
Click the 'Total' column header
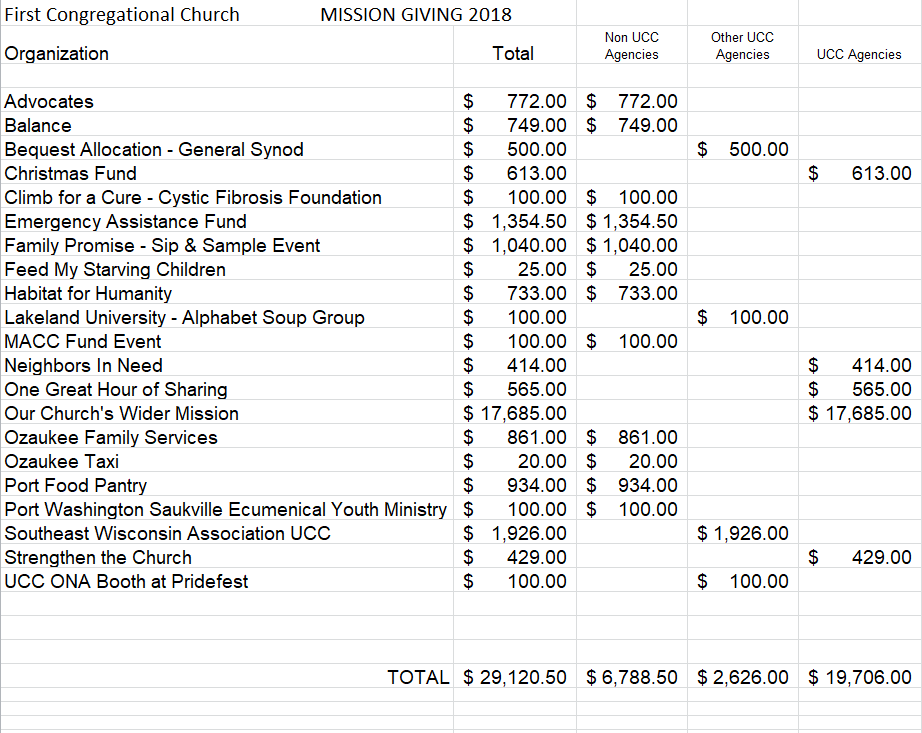pyautogui.click(x=513, y=53)
